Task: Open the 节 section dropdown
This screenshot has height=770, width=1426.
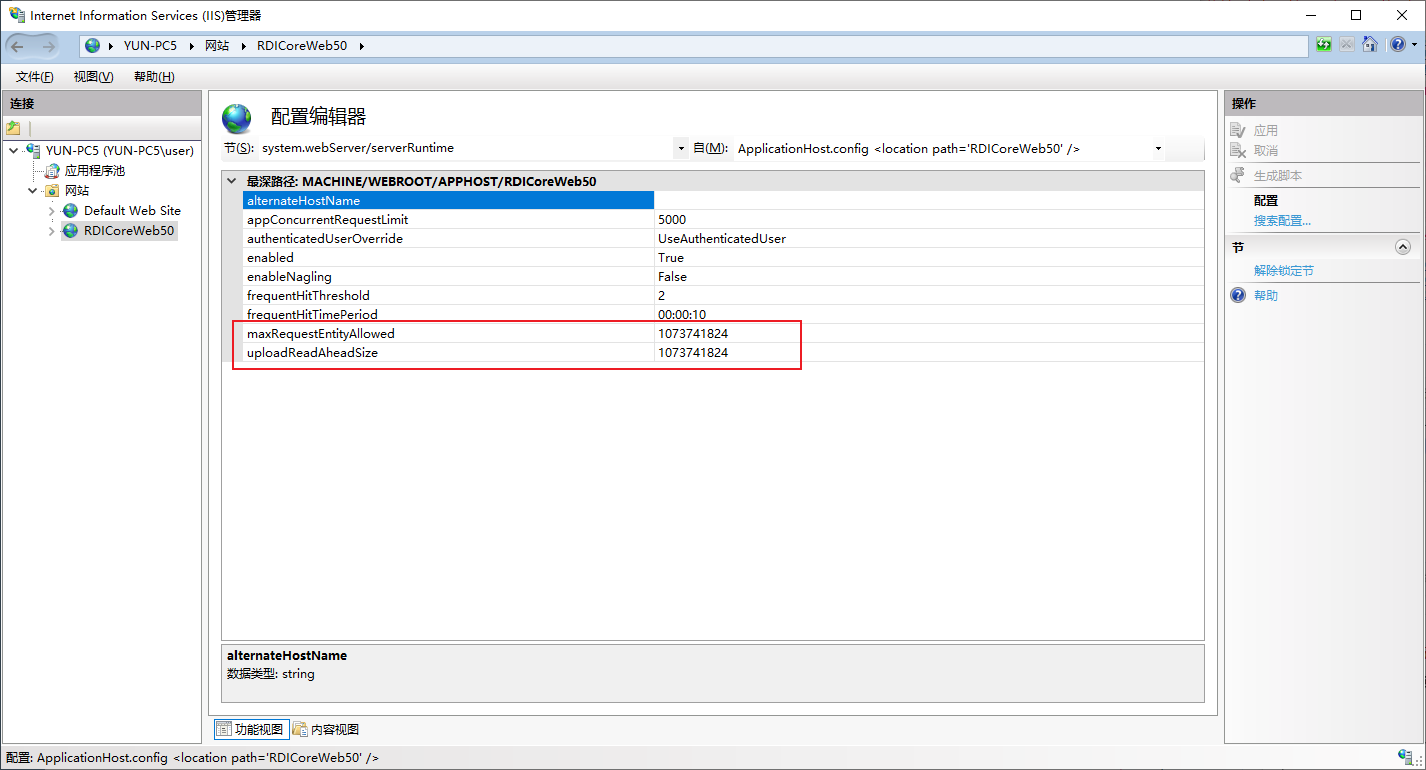Action: 680,149
